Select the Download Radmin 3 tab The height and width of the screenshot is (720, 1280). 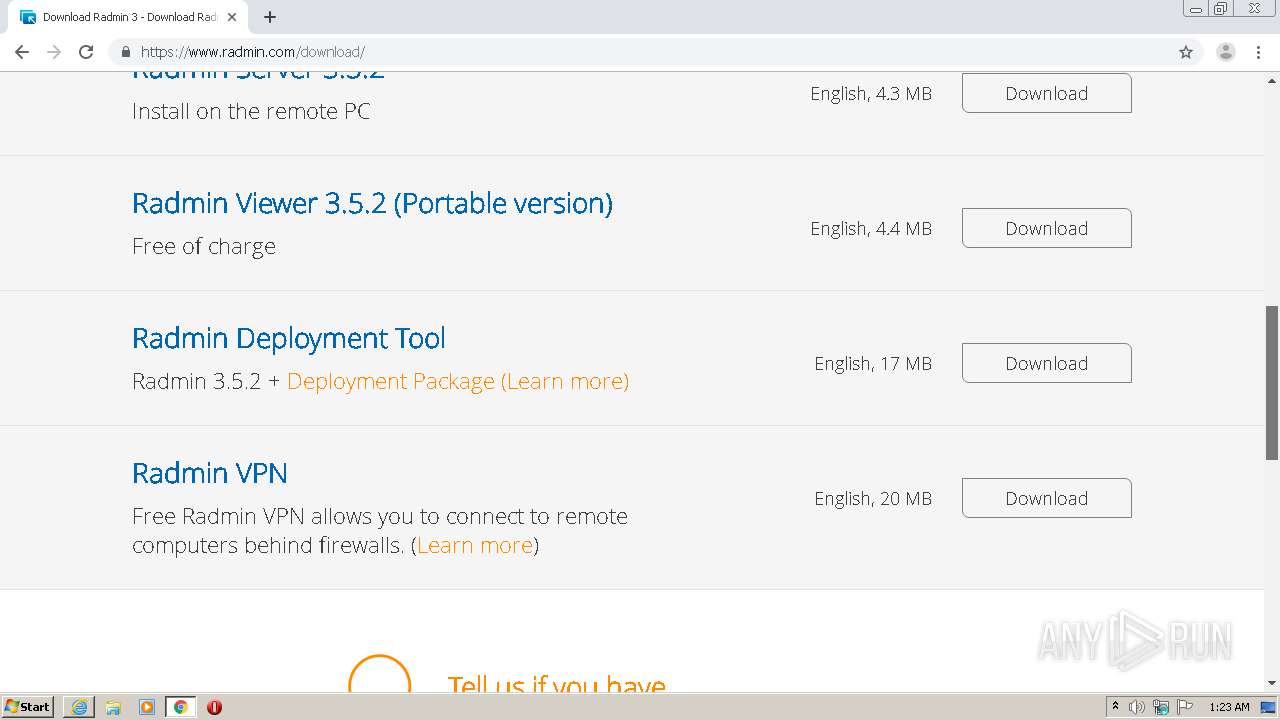coord(129,17)
